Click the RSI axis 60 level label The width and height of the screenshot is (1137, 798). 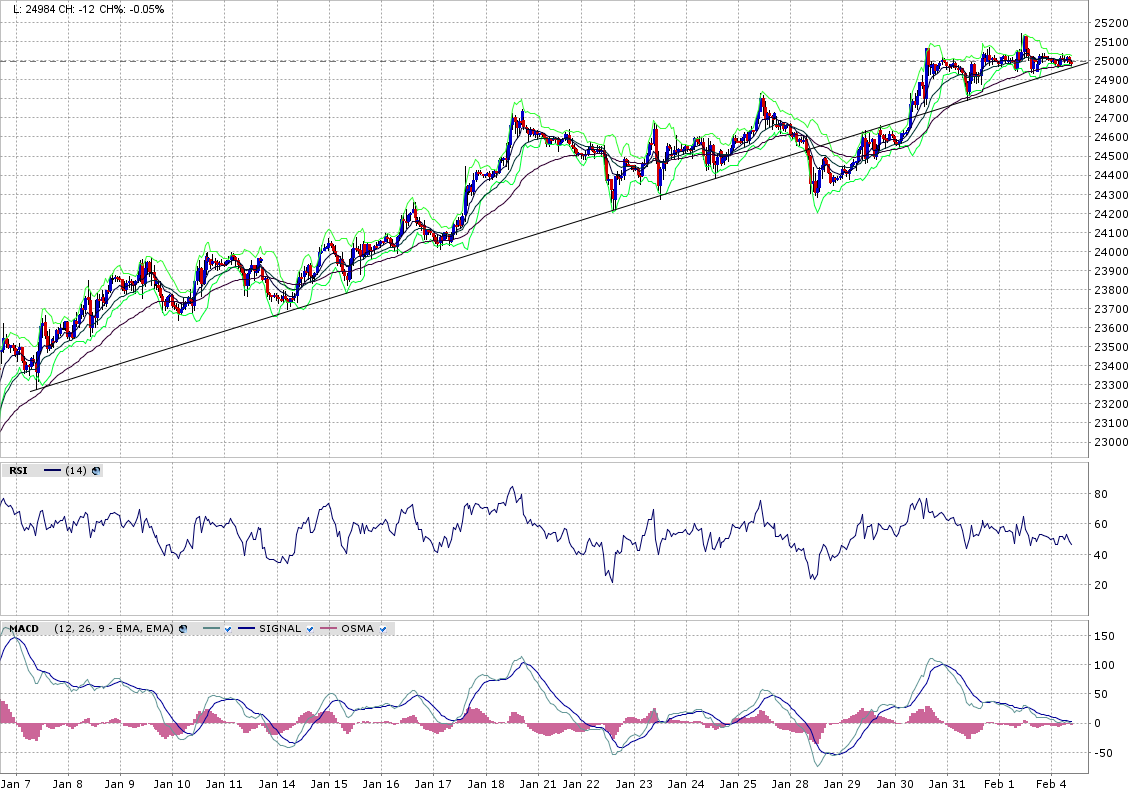[x=1101, y=525]
